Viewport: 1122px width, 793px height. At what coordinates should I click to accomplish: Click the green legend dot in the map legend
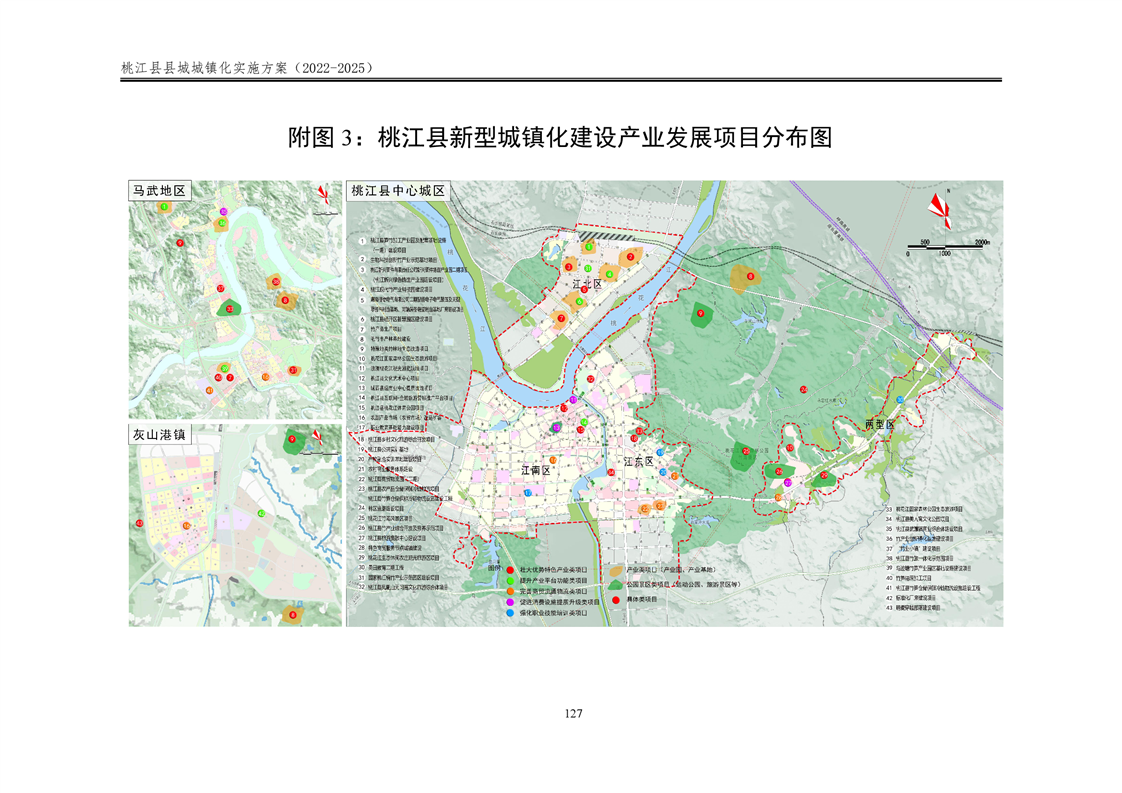(511, 580)
